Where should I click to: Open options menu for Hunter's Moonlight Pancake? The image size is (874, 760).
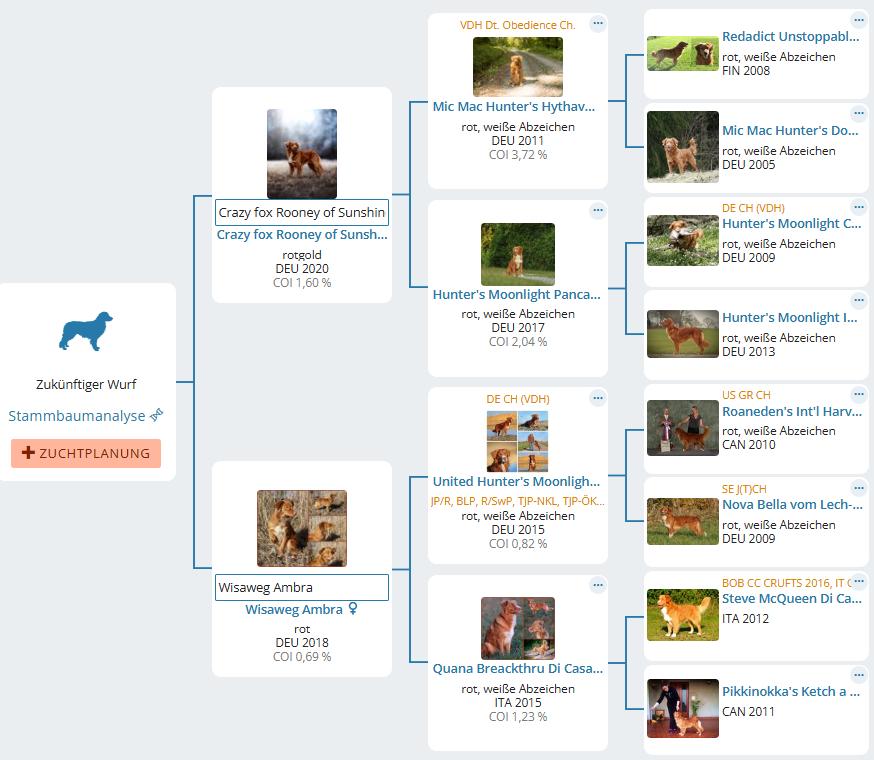598,210
